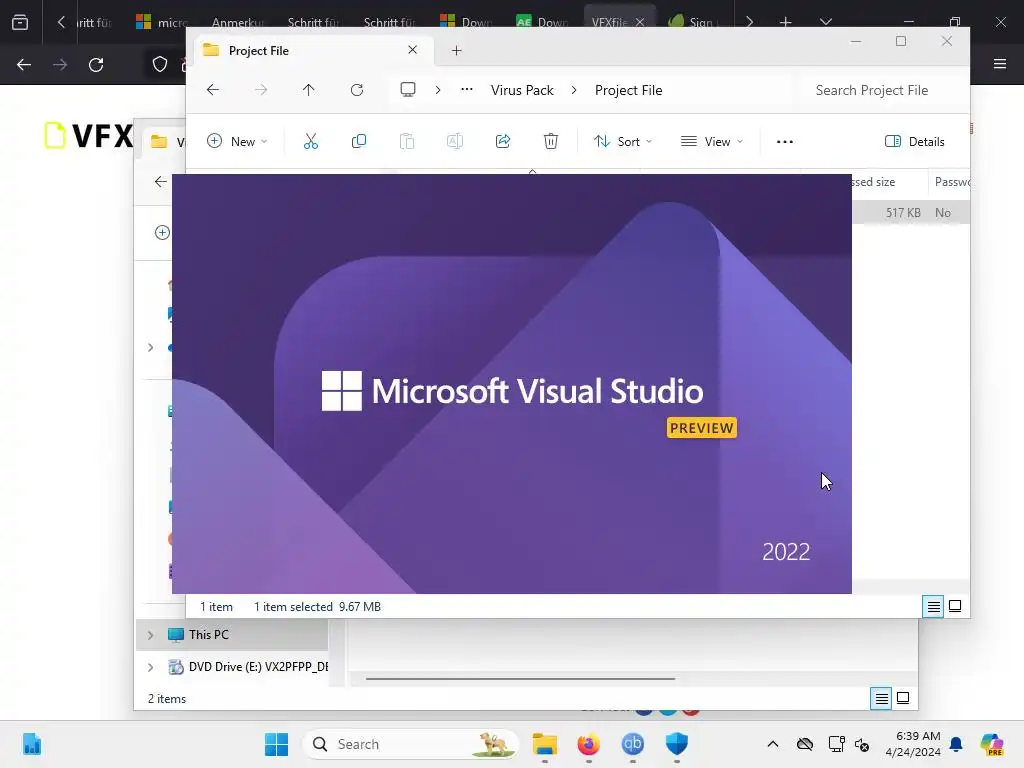This screenshot has height=768, width=1024.
Task: Open the notification bell in system tray
Action: pyautogui.click(x=956, y=744)
